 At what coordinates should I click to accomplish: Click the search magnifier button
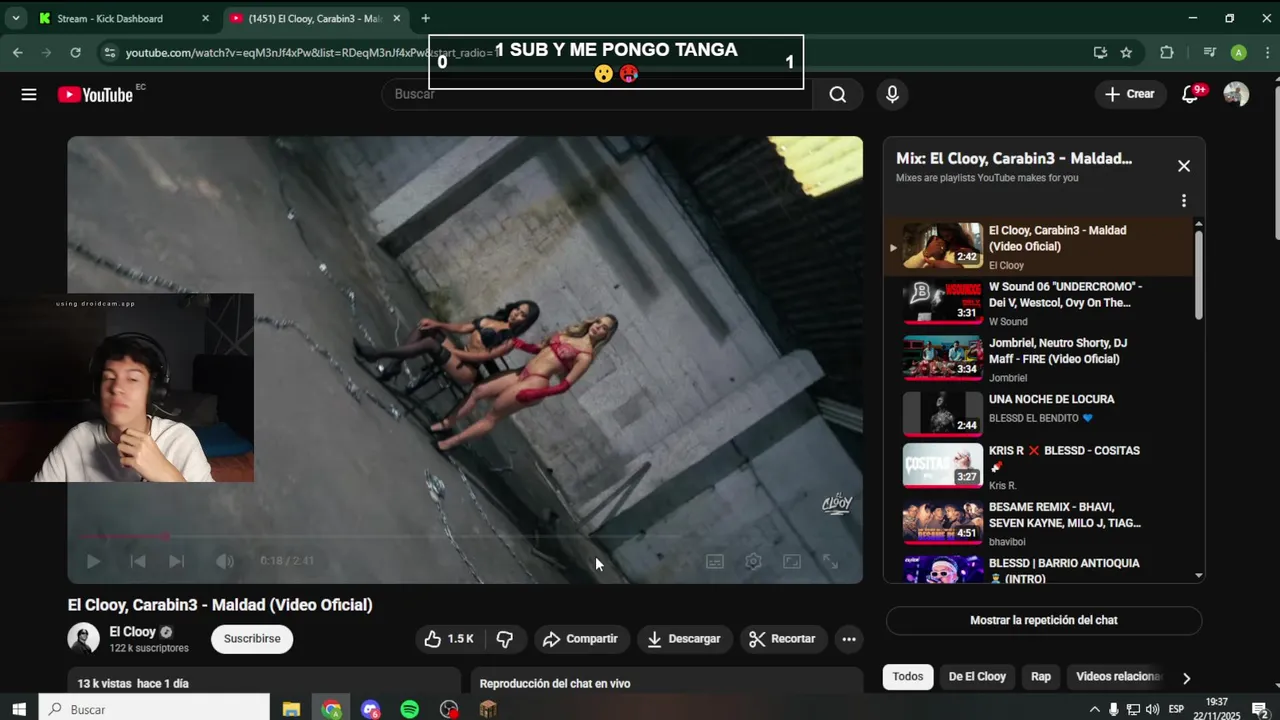[837, 94]
